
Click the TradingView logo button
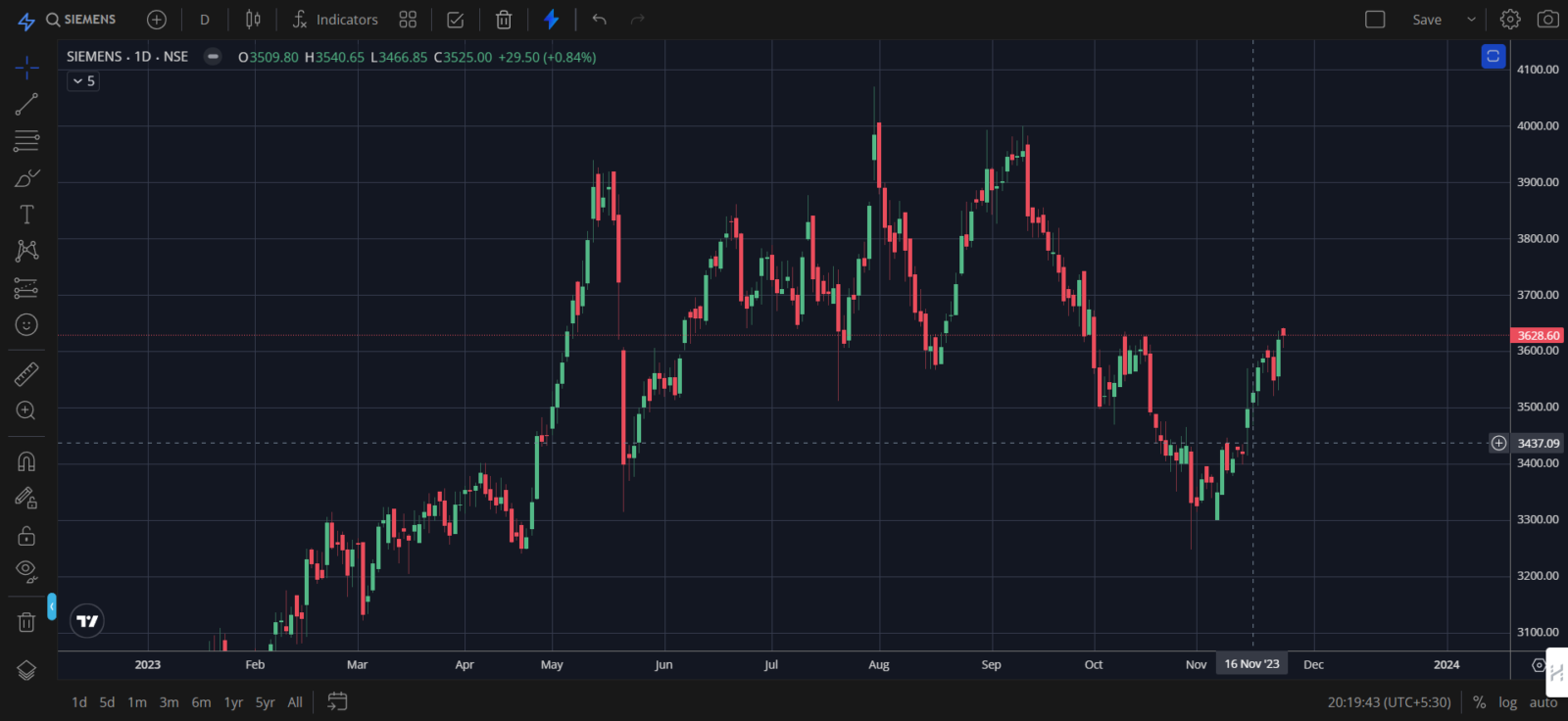click(87, 621)
